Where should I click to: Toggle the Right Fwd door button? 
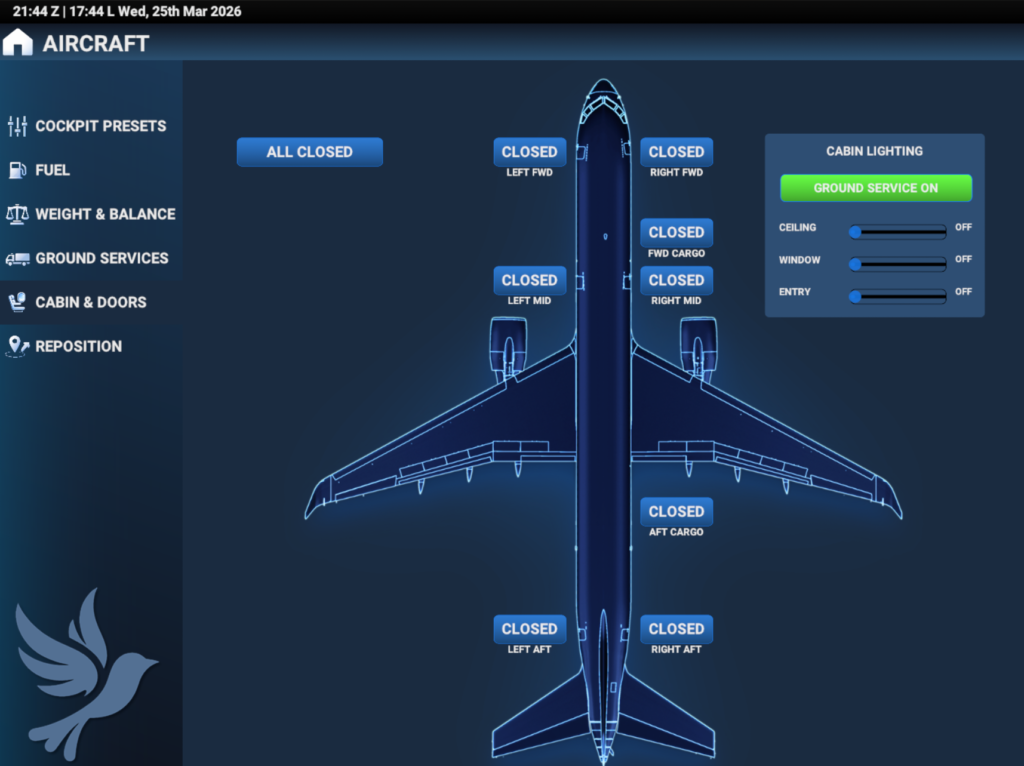676,152
